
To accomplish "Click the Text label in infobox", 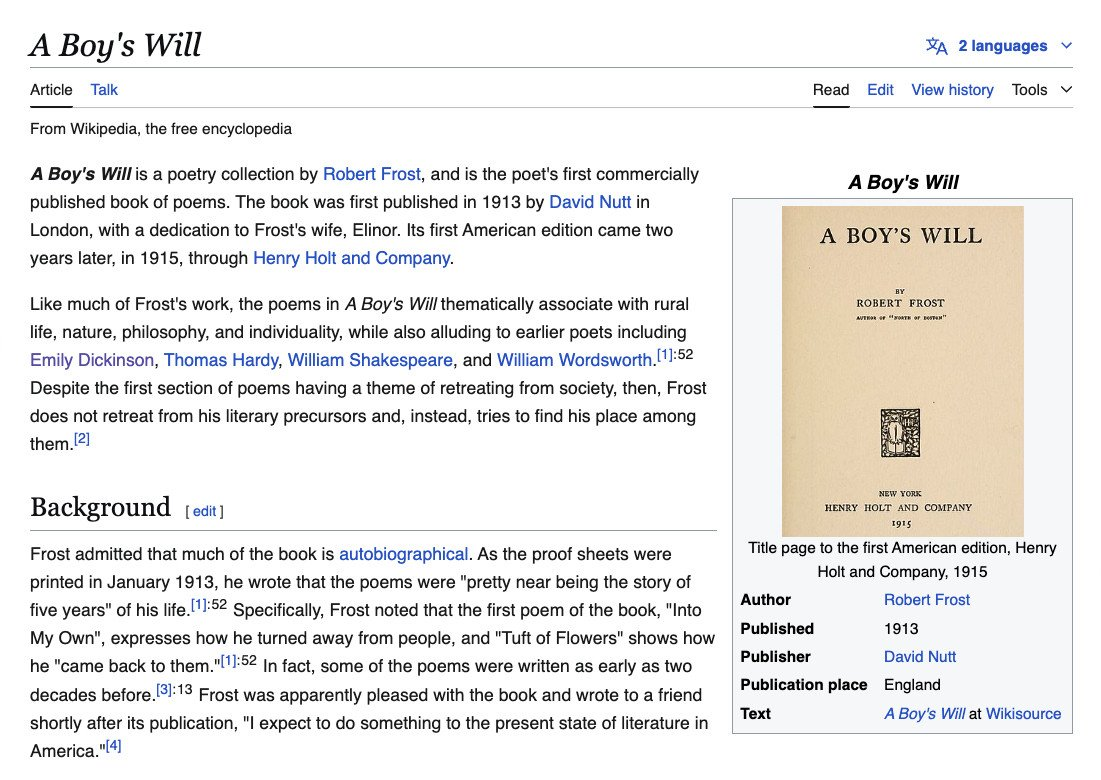I will tap(756, 713).
